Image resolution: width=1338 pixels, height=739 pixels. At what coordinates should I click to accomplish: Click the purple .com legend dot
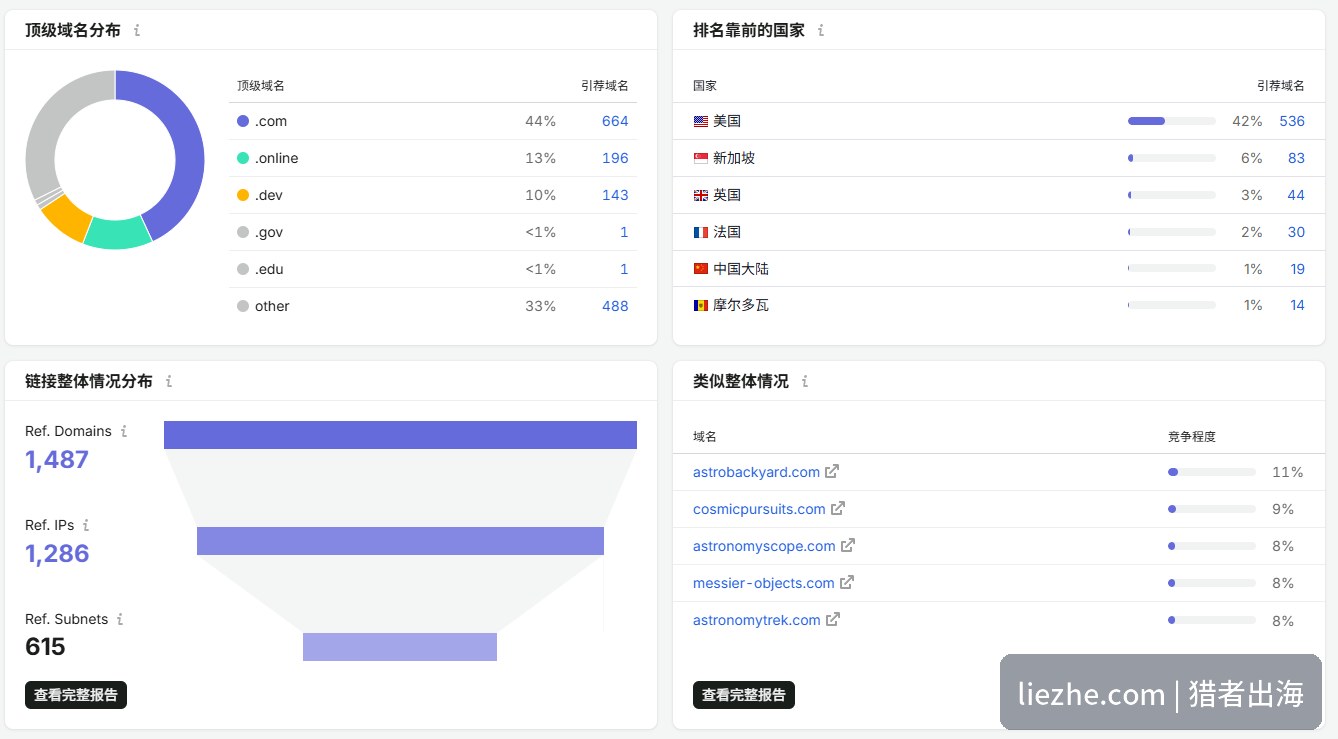click(x=243, y=121)
